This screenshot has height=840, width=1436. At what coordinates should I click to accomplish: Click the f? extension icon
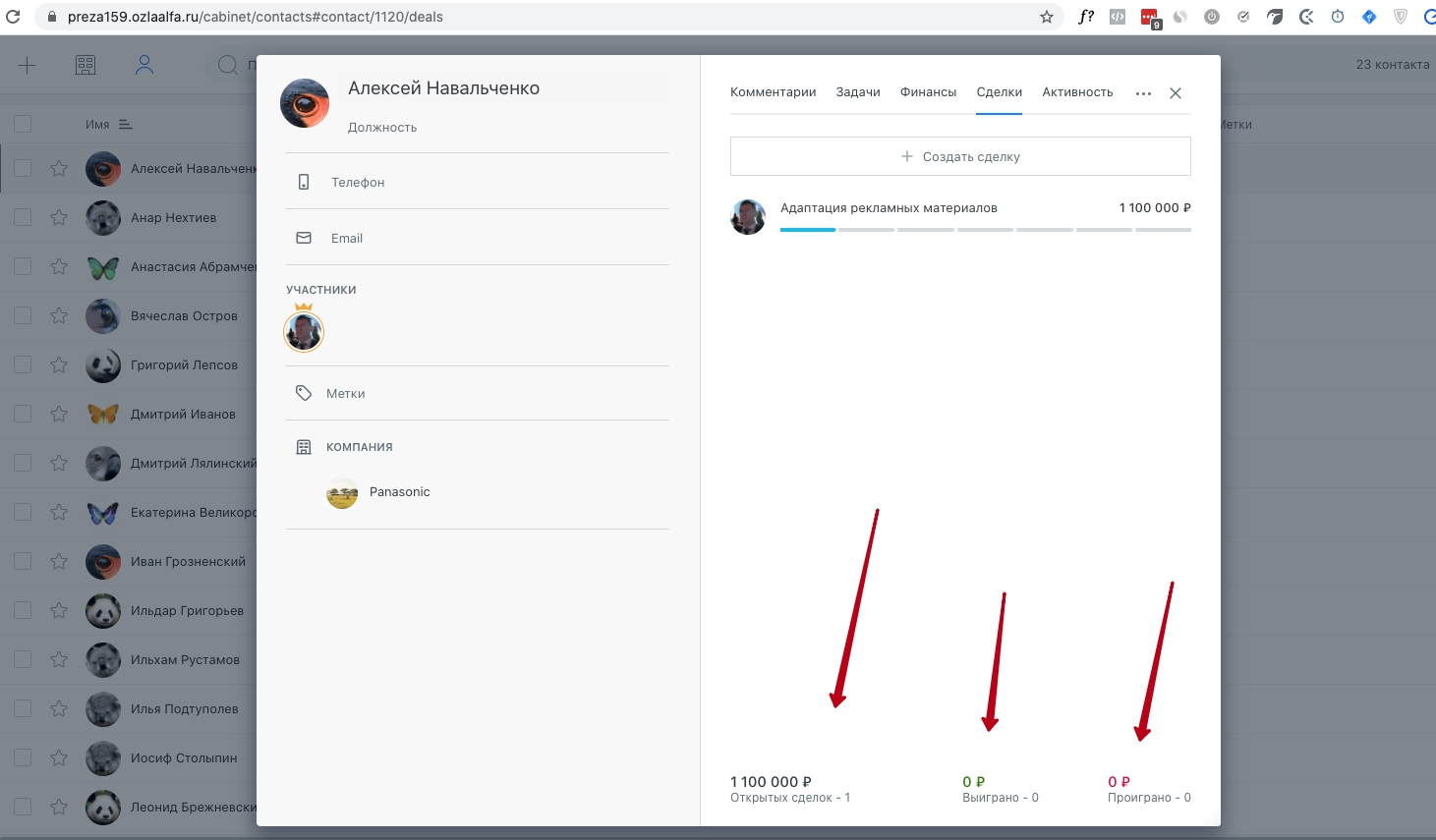click(x=1086, y=17)
